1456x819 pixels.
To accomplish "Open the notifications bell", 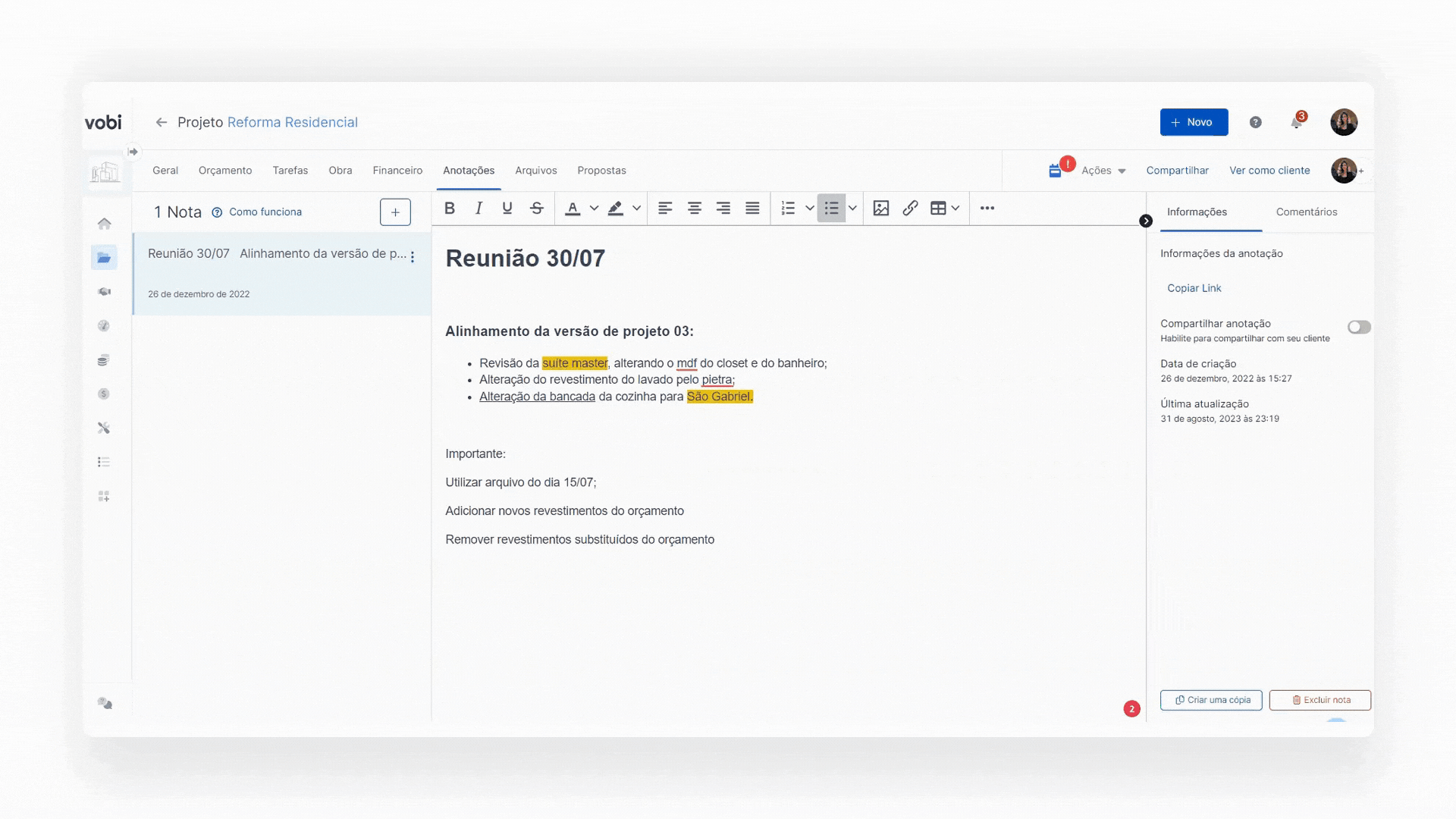I will [x=1296, y=122].
